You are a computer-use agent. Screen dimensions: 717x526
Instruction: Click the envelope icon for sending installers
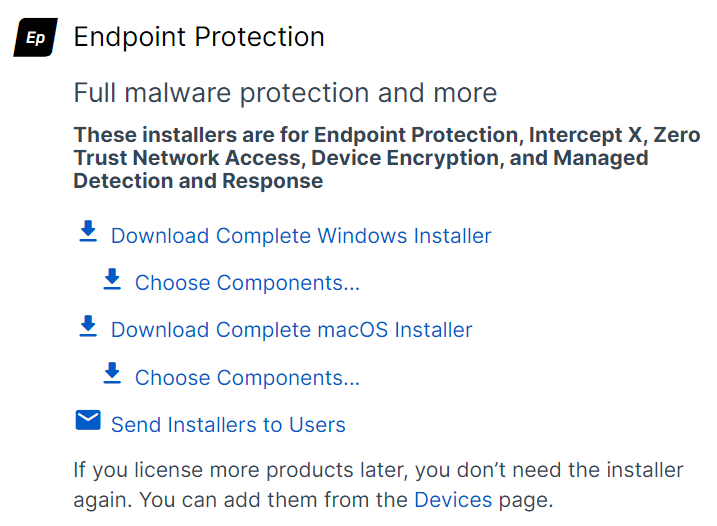coord(88,421)
